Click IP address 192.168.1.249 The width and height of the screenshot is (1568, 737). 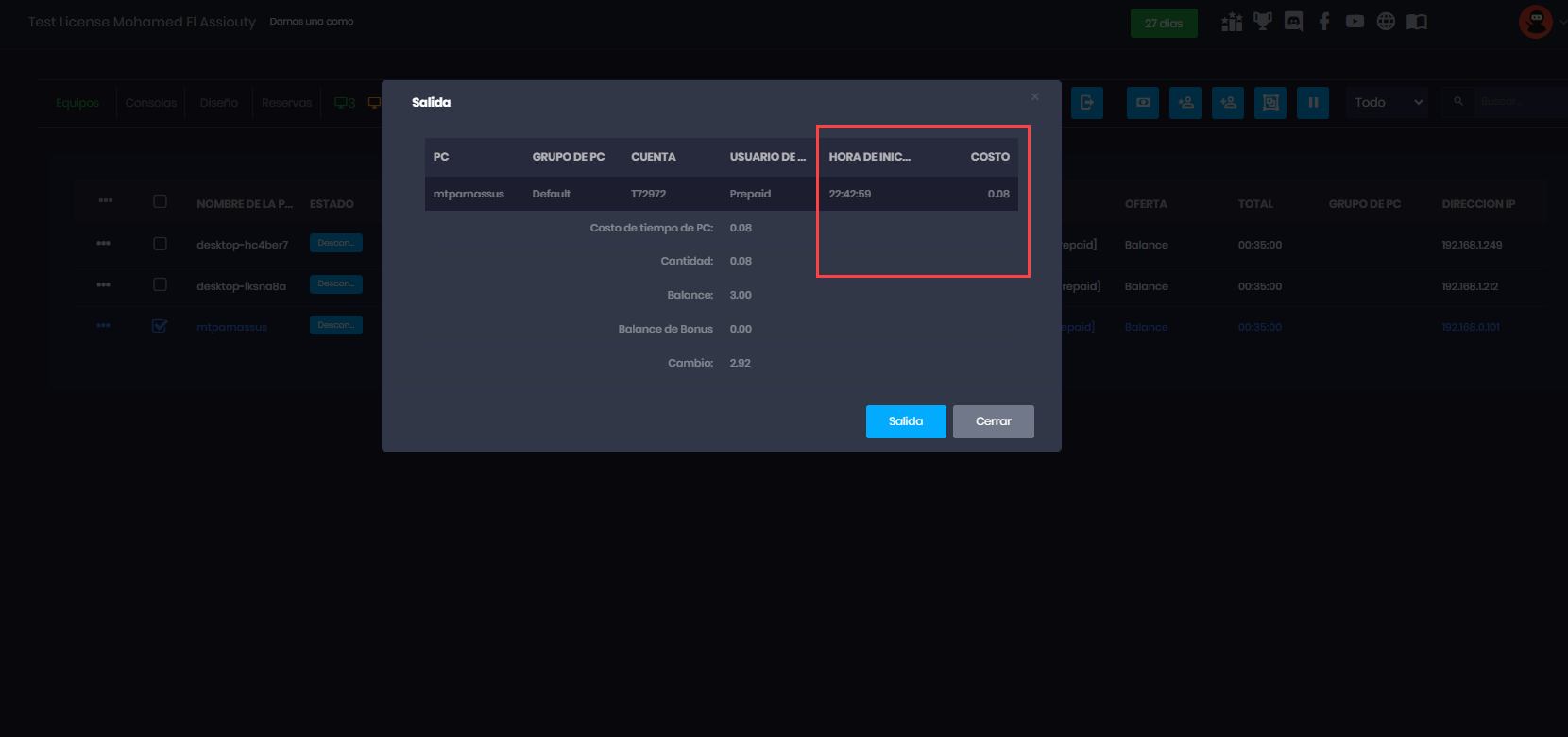pyautogui.click(x=1472, y=245)
